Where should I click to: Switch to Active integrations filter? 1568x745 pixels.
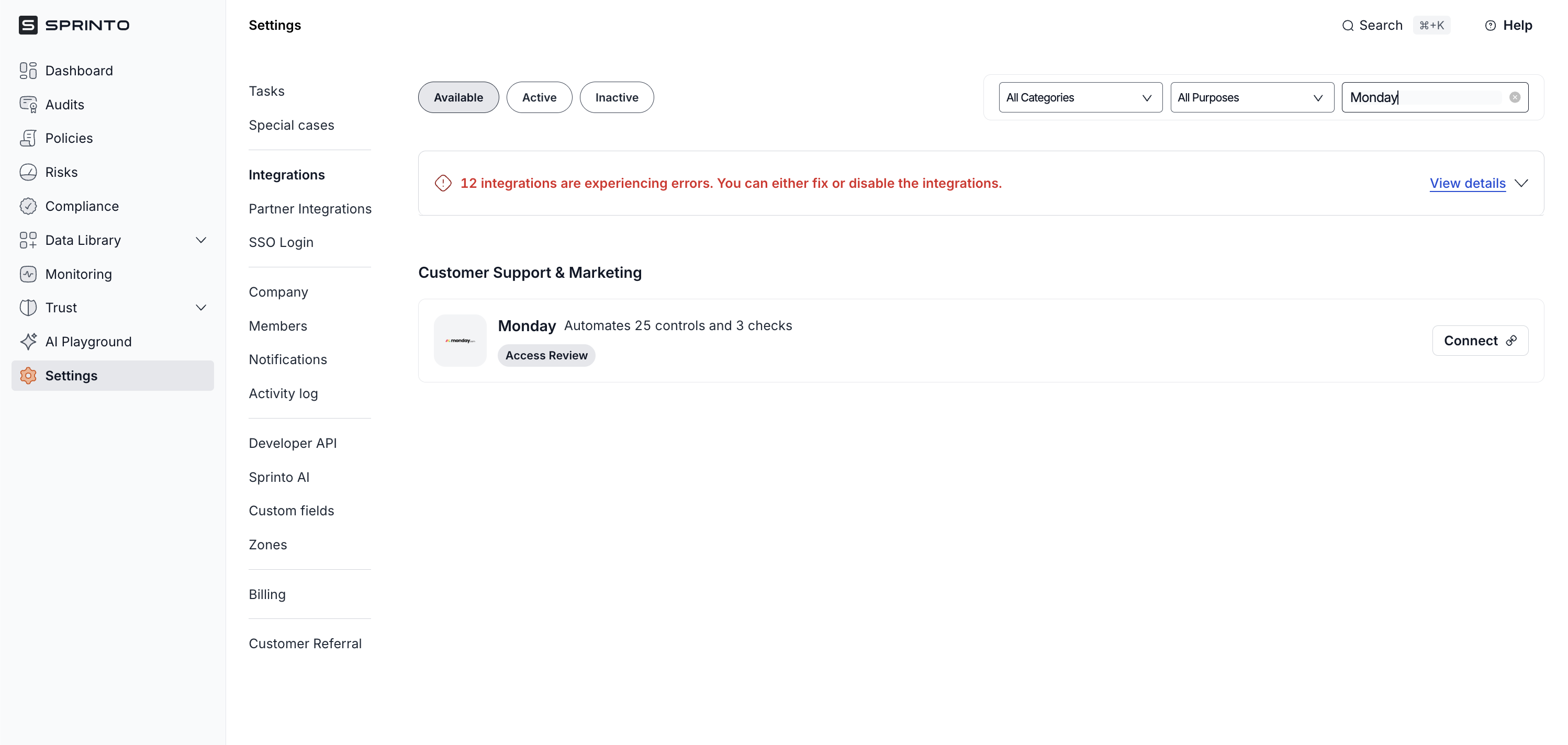[x=539, y=97]
